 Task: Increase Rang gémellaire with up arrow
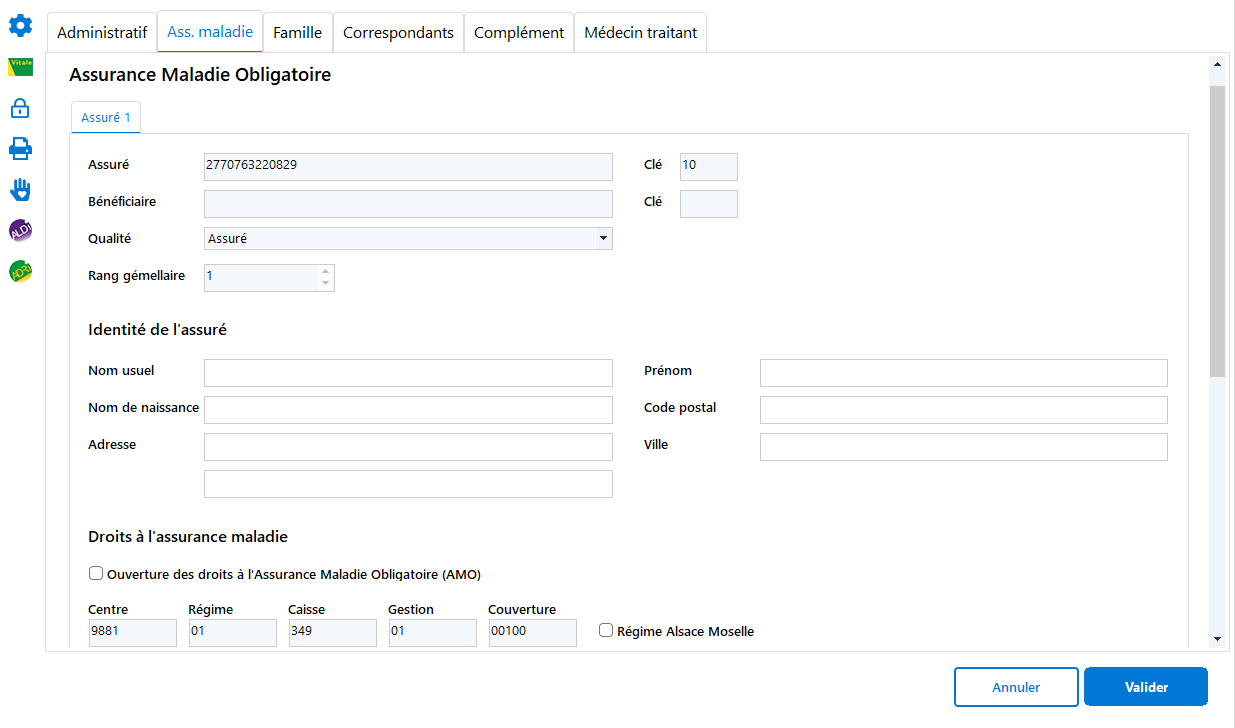[325, 271]
